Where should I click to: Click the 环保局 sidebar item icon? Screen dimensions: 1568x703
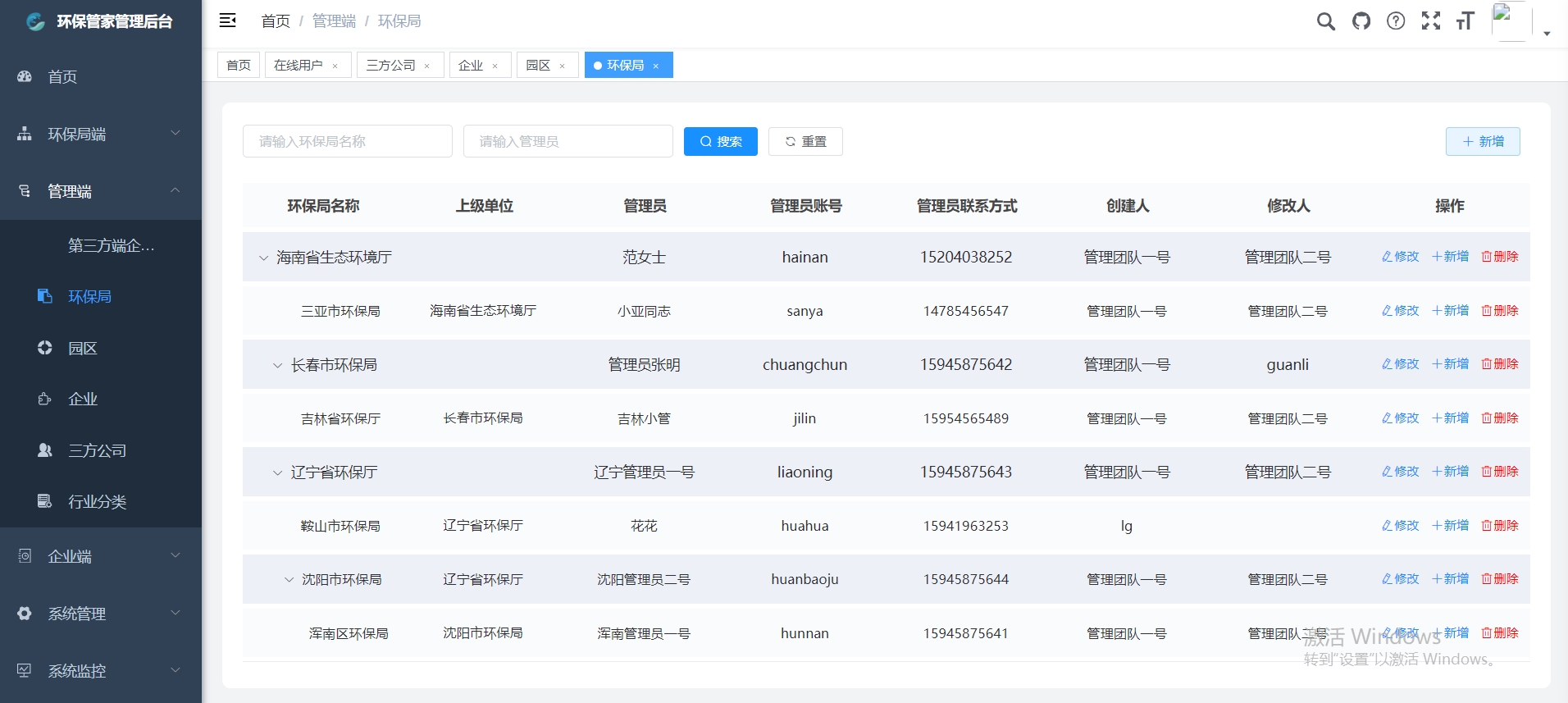45,296
